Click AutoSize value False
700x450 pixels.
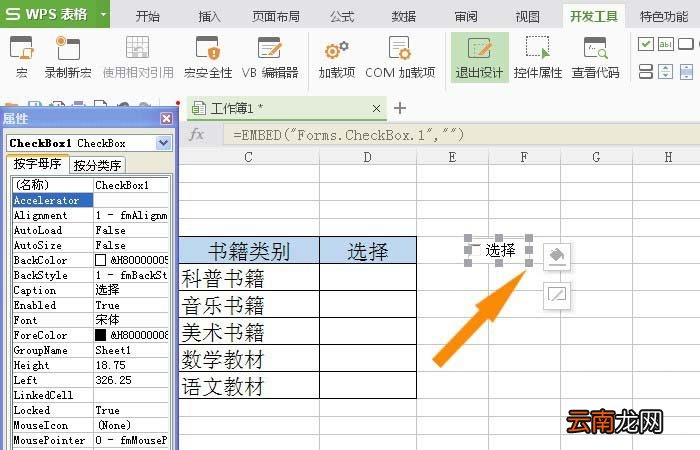tap(131, 245)
